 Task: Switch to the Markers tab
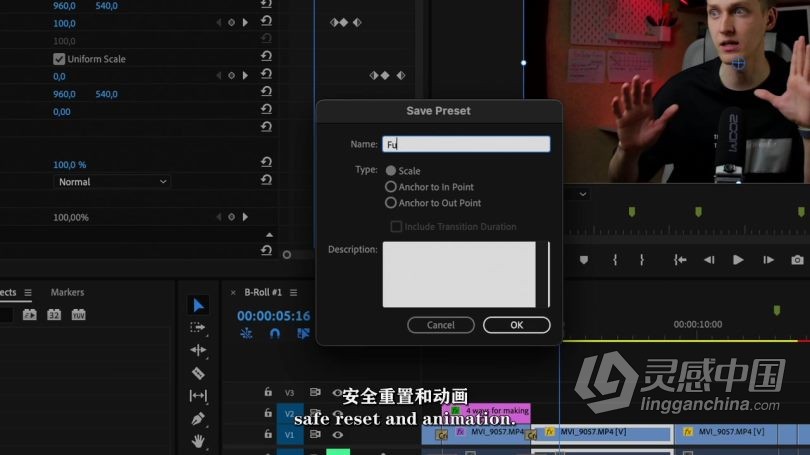coord(67,292)
